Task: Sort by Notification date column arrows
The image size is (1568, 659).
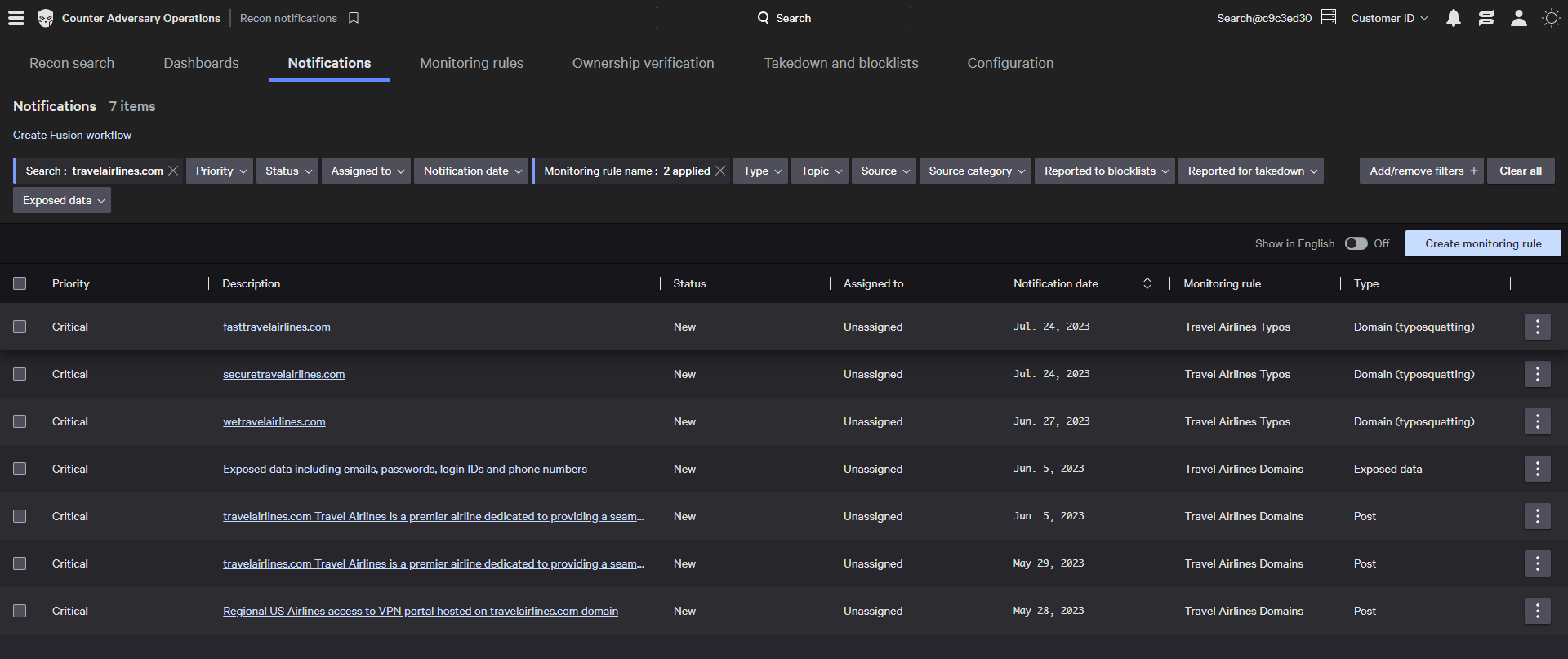Action: coord(1147,283)
